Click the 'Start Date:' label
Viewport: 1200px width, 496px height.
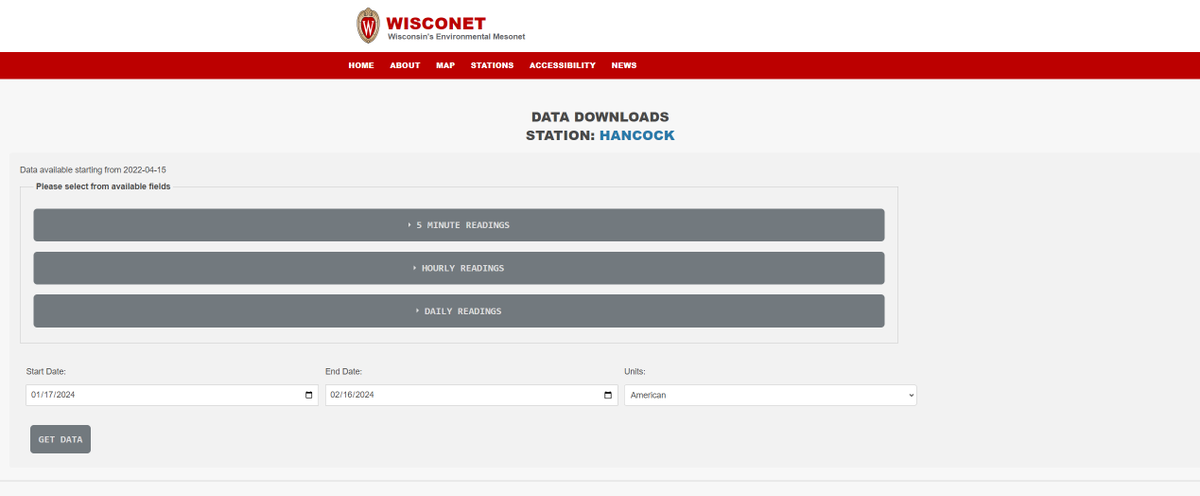pyautogui.click(x=46, y=372)
